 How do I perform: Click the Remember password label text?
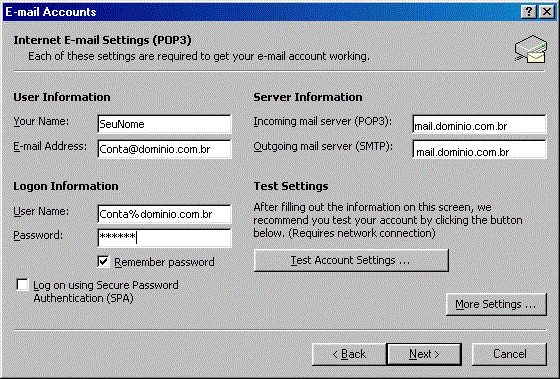164,262
